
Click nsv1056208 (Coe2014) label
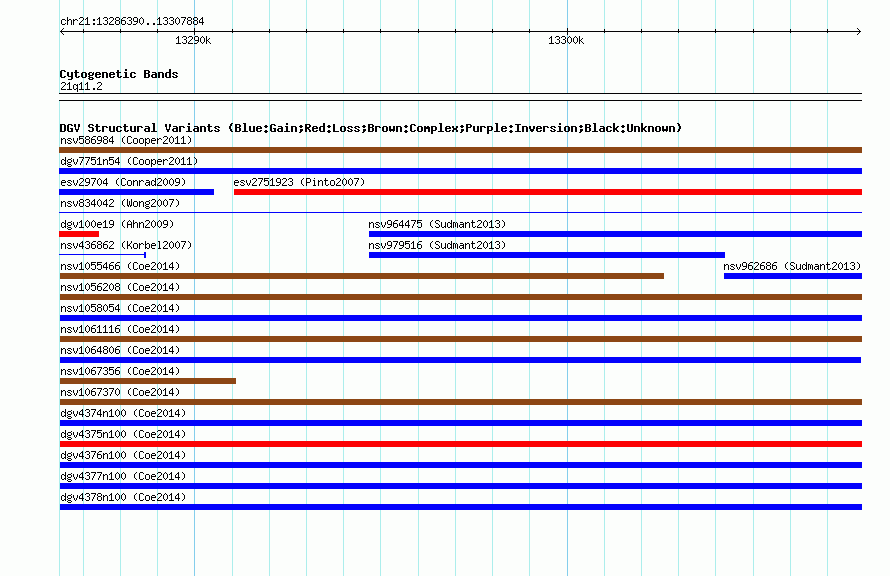tap(120, 287)
